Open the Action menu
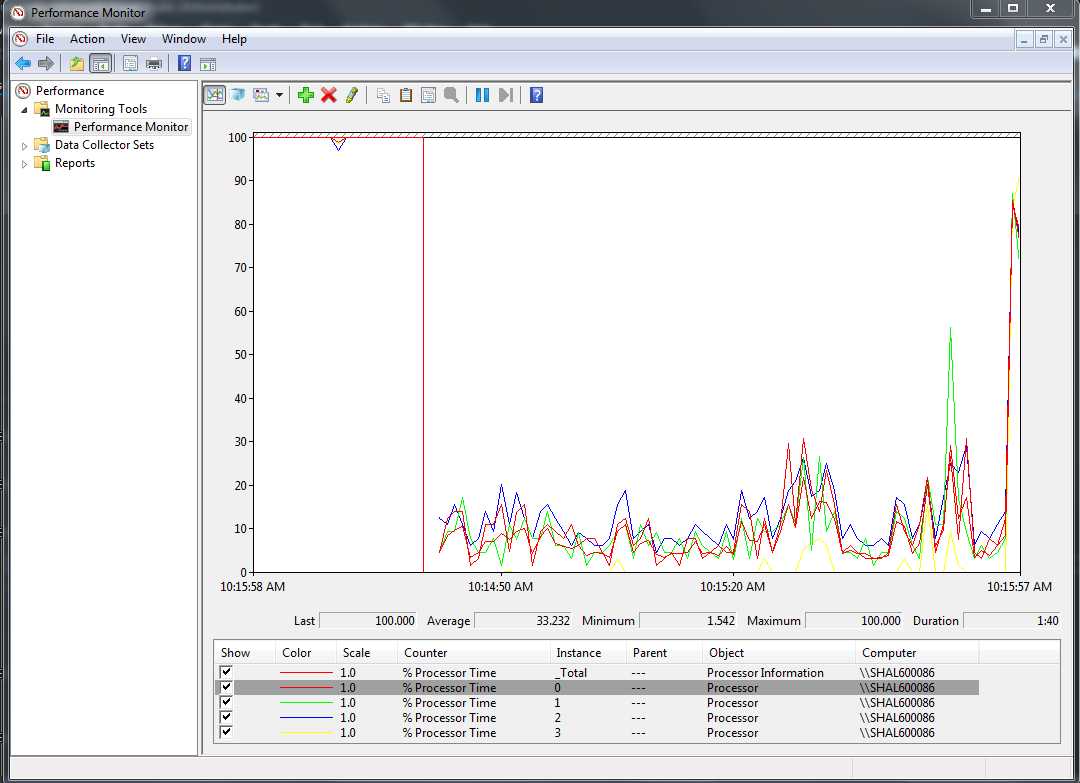This screenshot has width=1080, height=783. 87,39
